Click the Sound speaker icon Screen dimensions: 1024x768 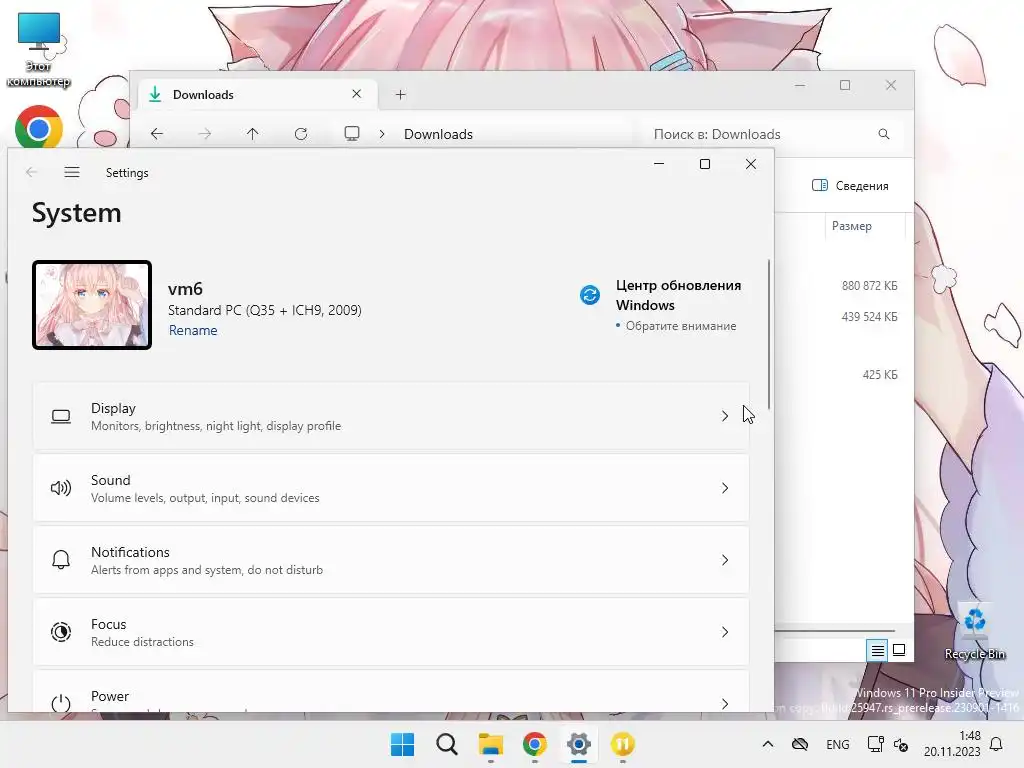[x=61, y=488]
